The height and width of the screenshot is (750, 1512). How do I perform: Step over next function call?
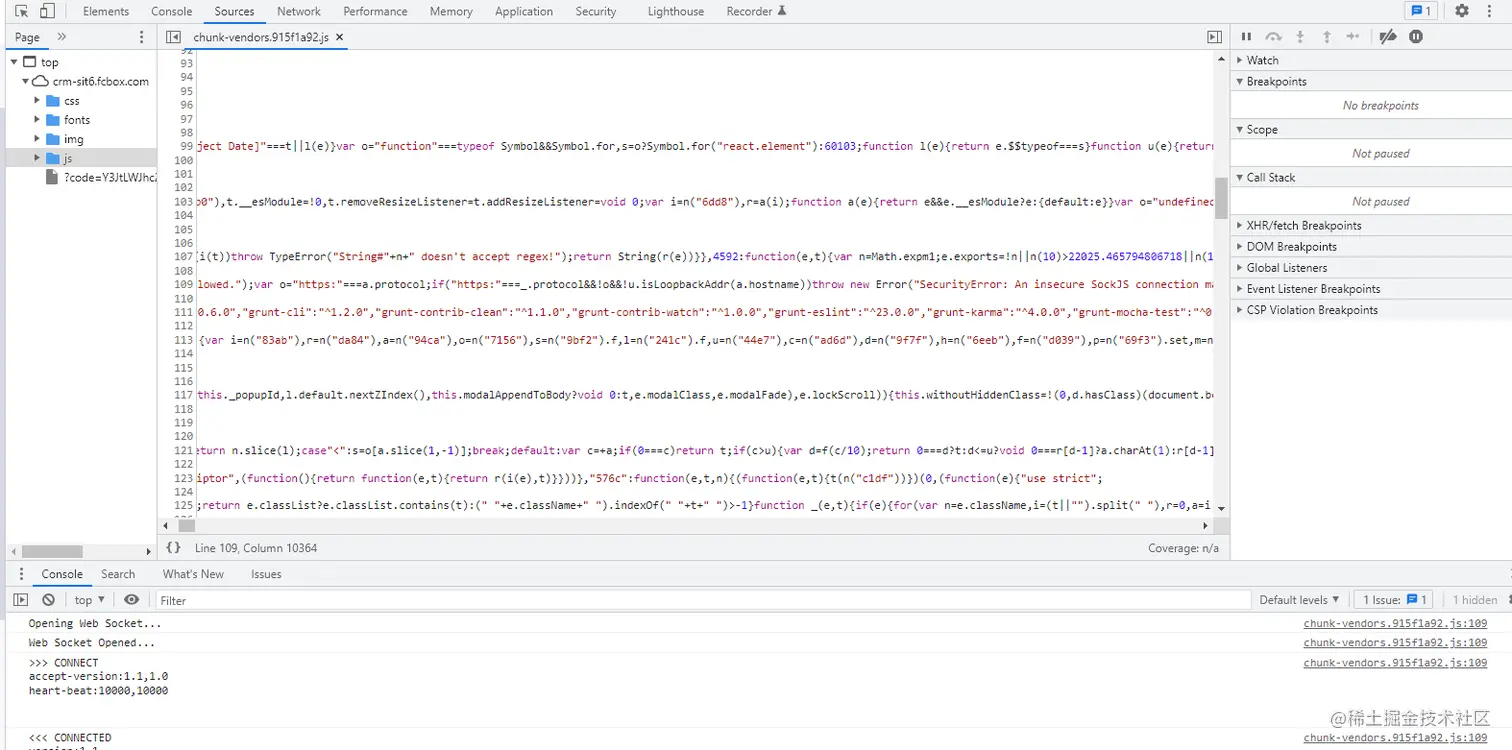coord(1273,37)
